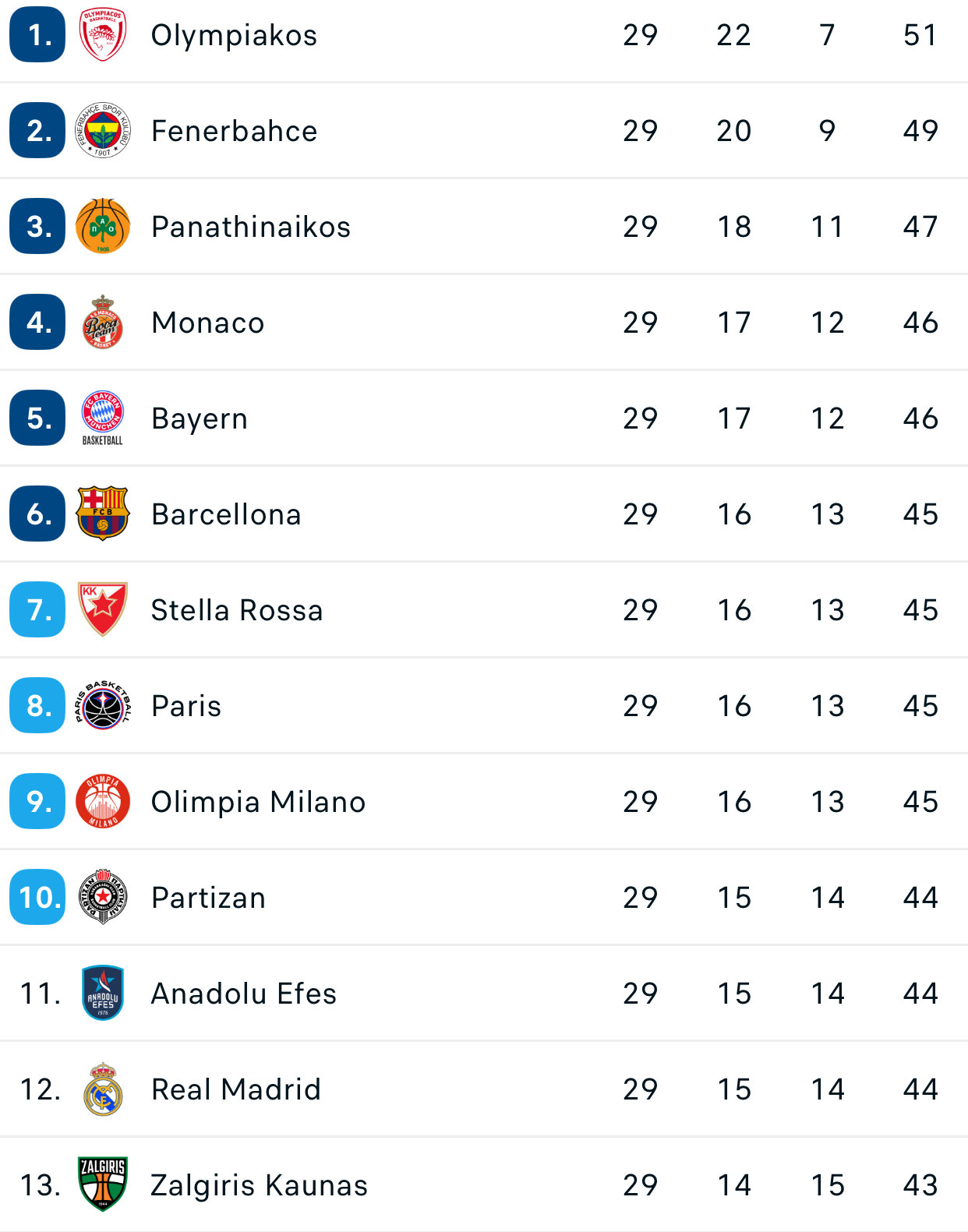This screenshot has height=1232, width=968.
Task: Click the light blue rank 10 badge
Action: (37, 897)
